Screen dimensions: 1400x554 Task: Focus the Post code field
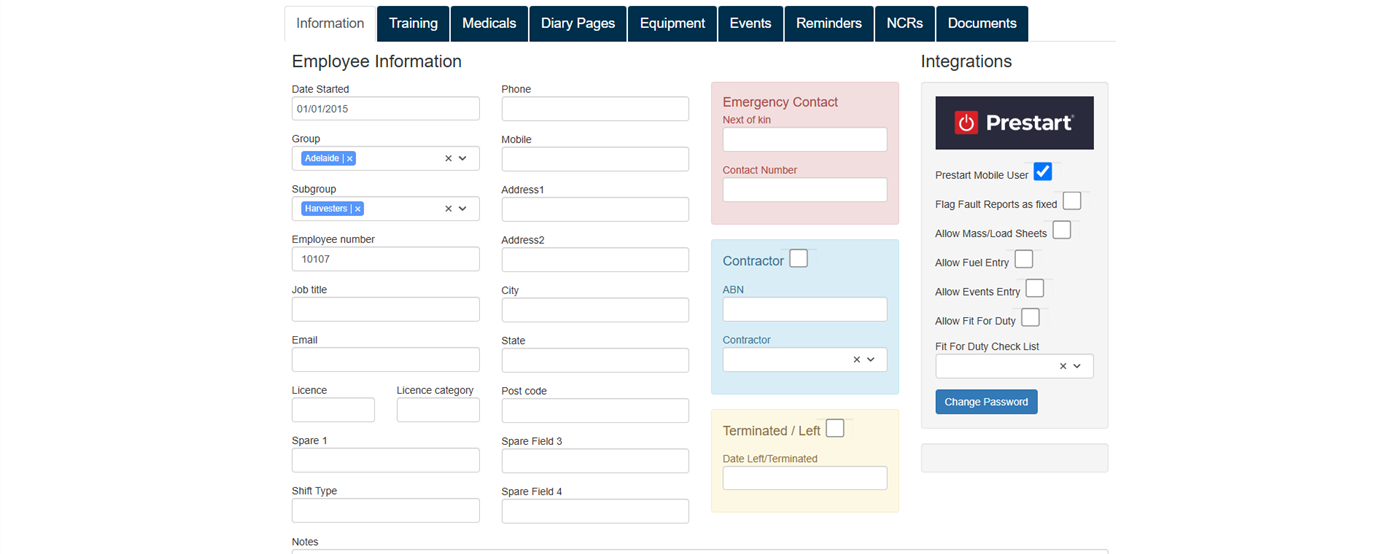pos(595,411)
